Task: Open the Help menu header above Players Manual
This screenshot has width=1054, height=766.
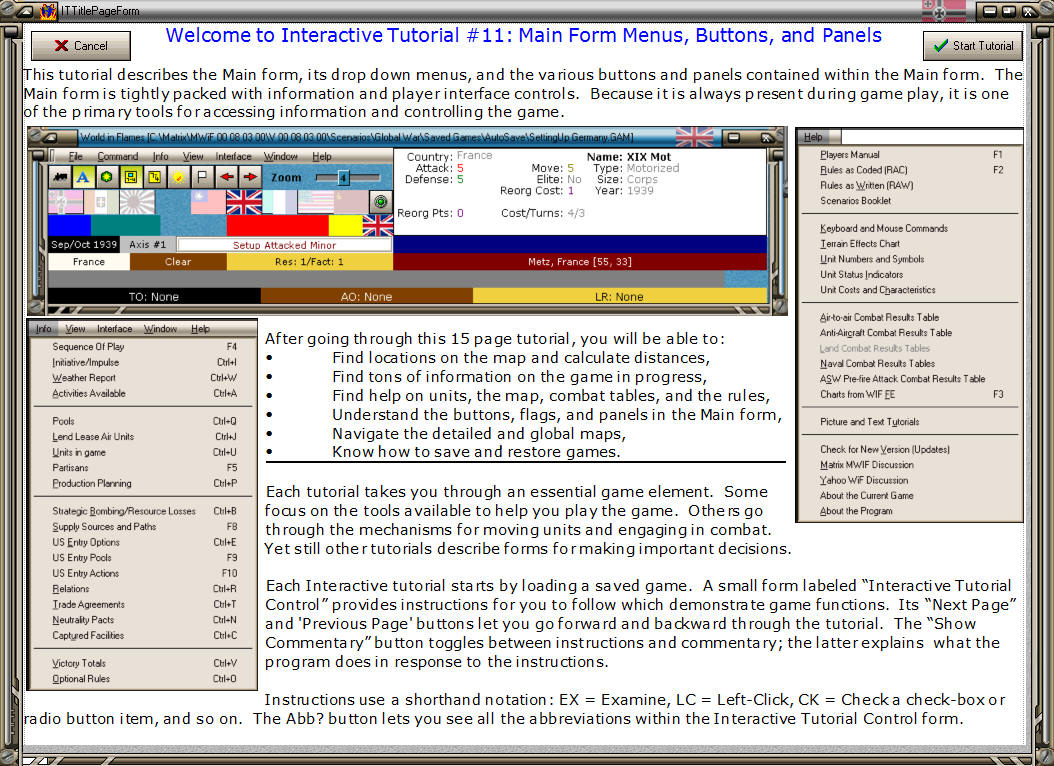Action: (x=813, y=137)
